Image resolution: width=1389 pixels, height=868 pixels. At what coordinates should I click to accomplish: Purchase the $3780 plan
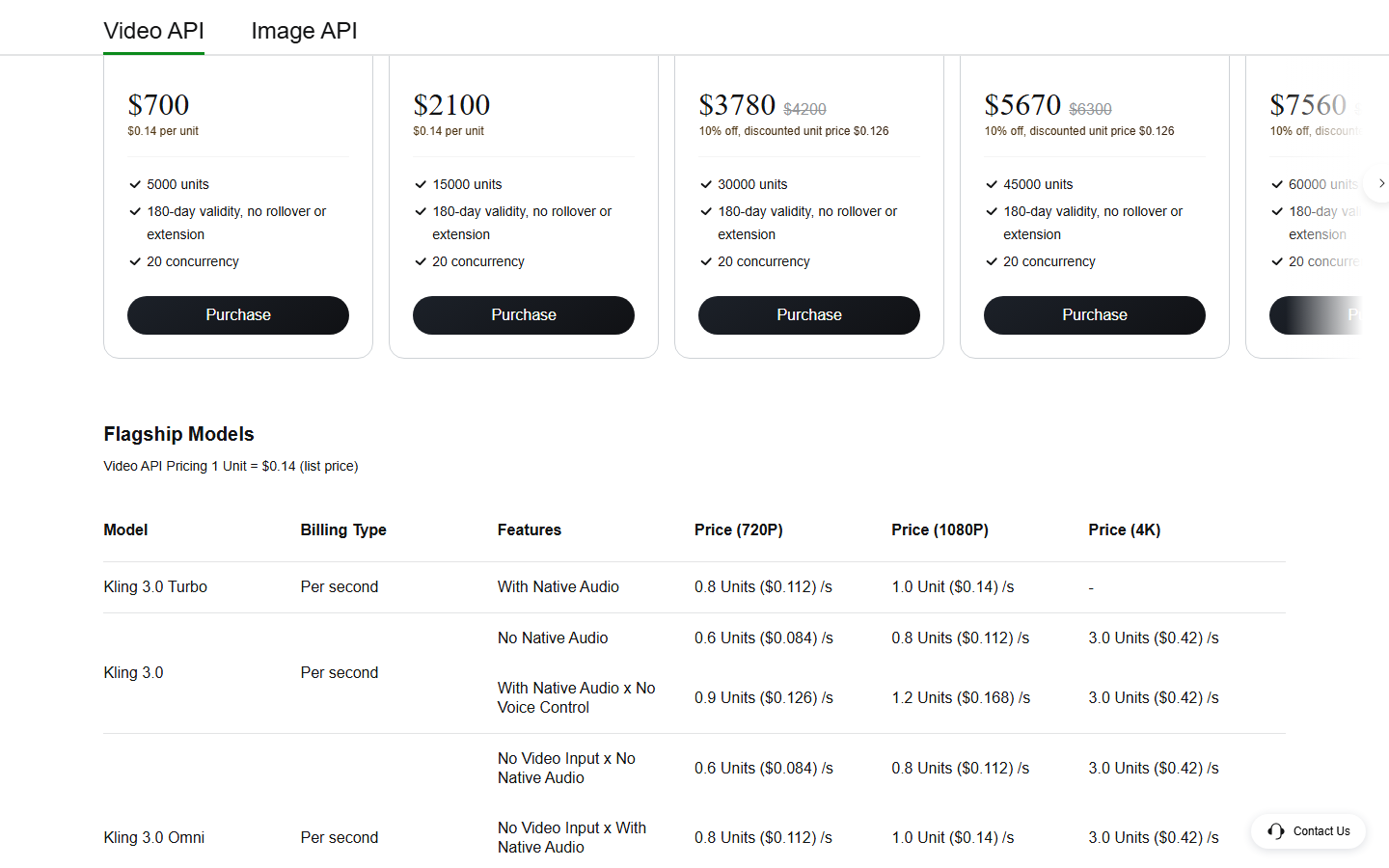[809, 315]
